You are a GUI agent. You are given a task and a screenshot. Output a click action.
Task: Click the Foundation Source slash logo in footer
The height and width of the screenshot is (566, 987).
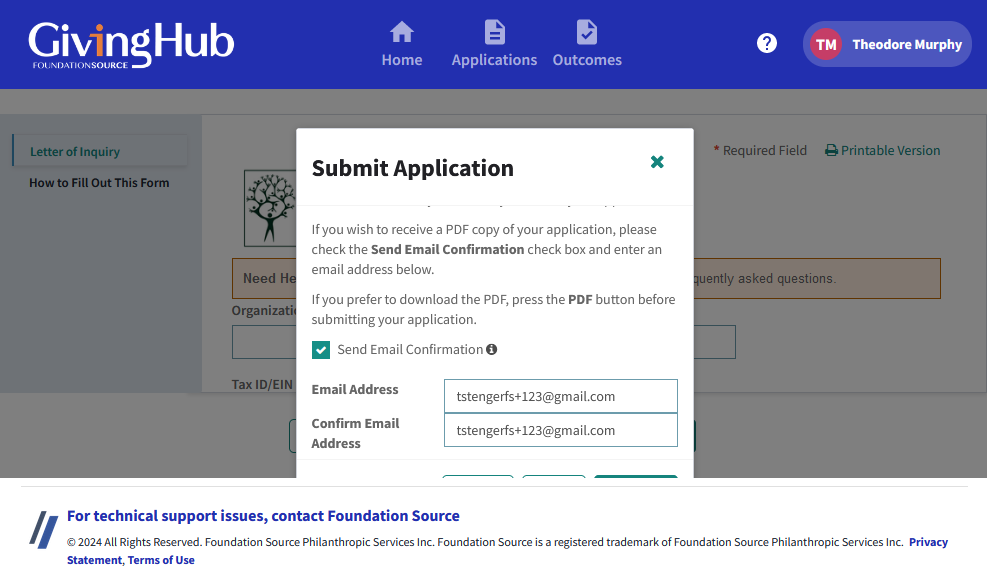[x=44, y=529]
